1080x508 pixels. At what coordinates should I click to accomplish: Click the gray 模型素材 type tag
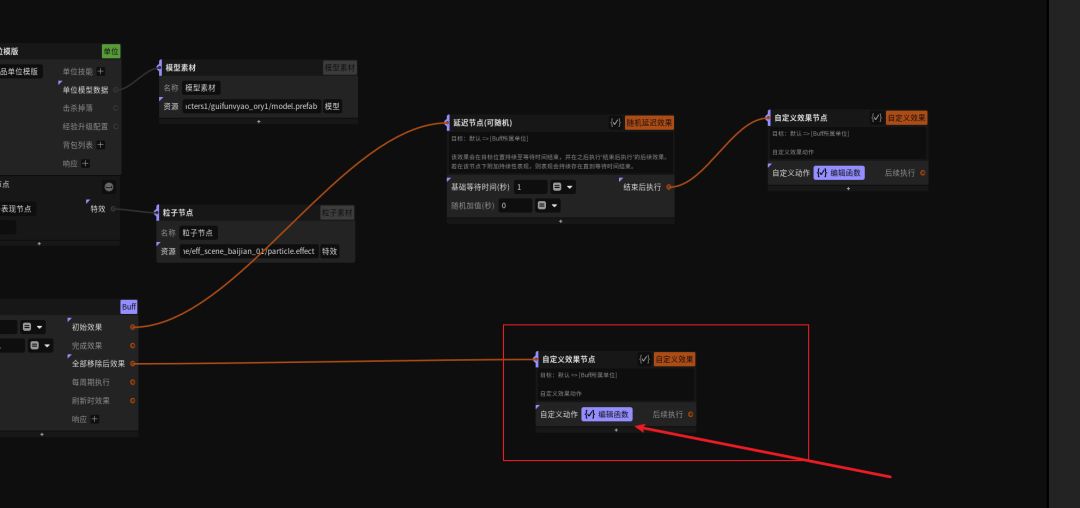point(340,68)
